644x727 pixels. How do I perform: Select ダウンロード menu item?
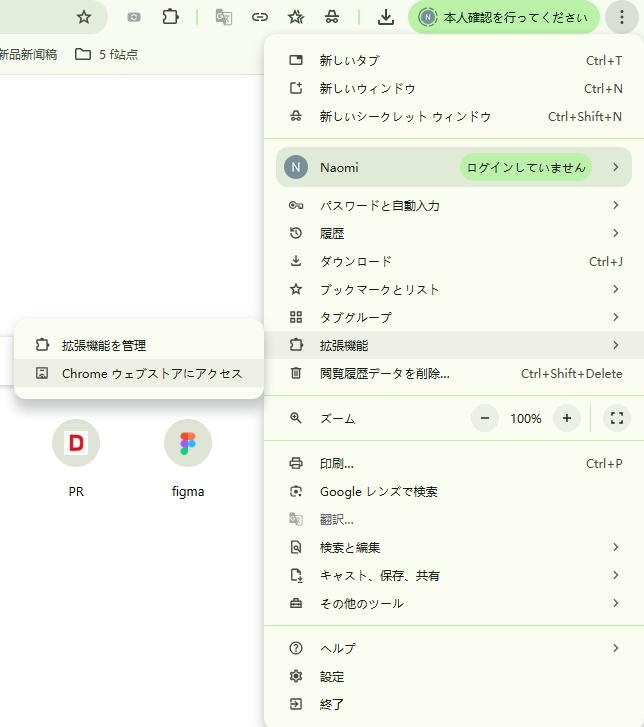click(x=454, y=261)
